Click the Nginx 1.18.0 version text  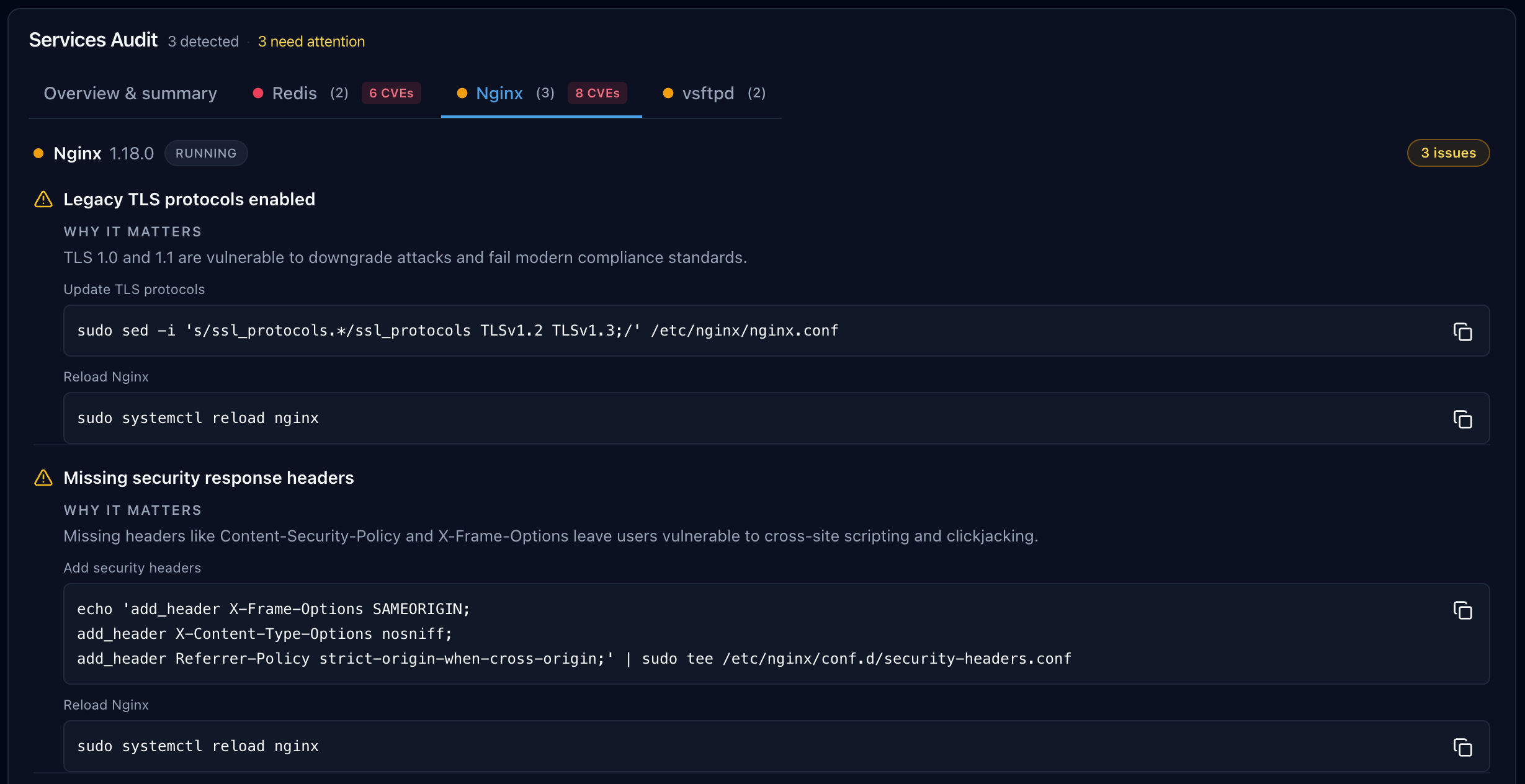click(x=132, y=153)
